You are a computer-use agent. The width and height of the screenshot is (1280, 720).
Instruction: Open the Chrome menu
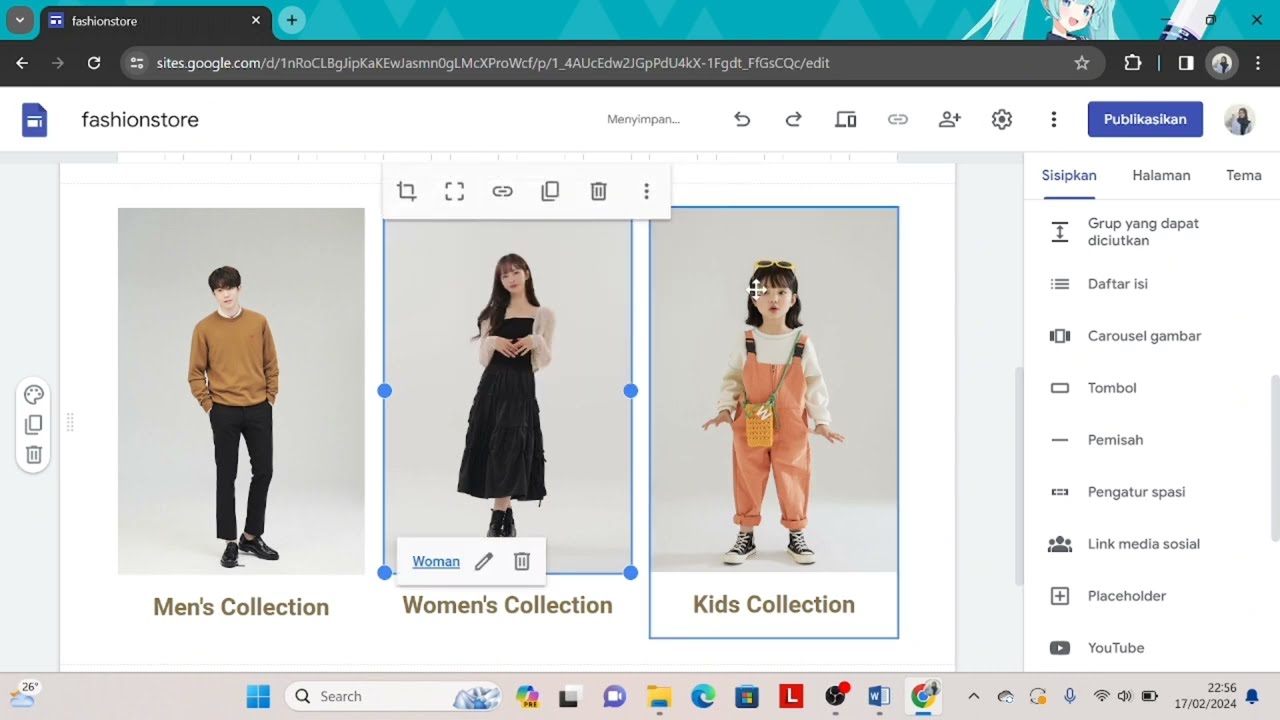point(1258,63)
